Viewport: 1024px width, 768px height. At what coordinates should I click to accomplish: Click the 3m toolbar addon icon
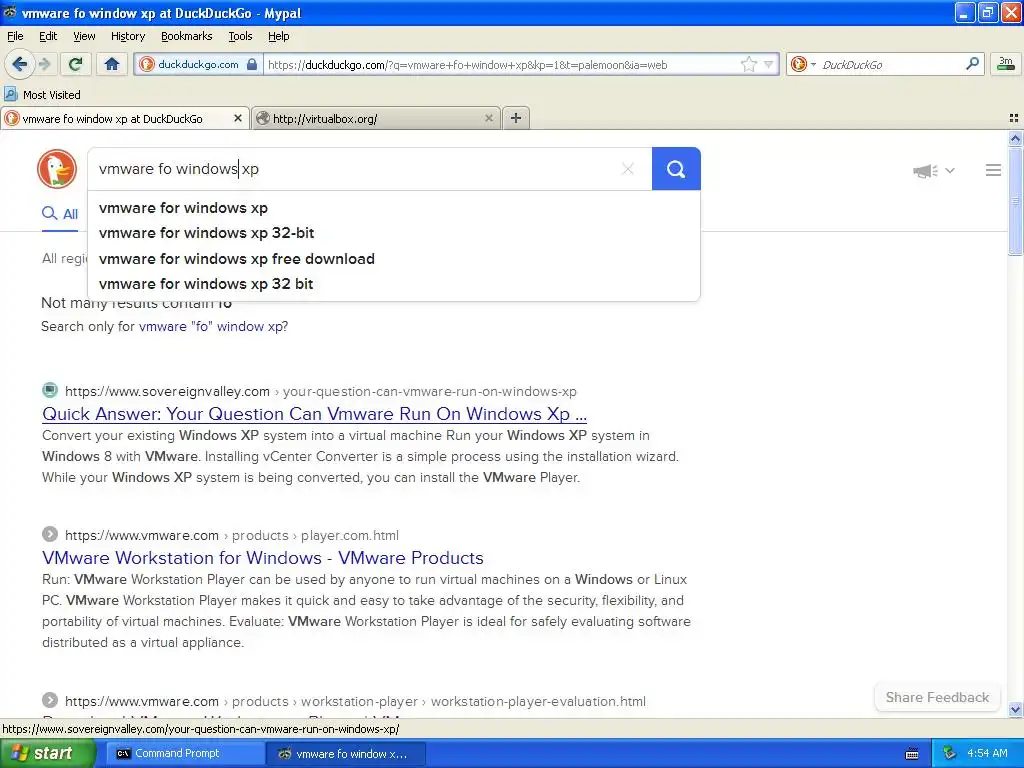[1006, 63]
